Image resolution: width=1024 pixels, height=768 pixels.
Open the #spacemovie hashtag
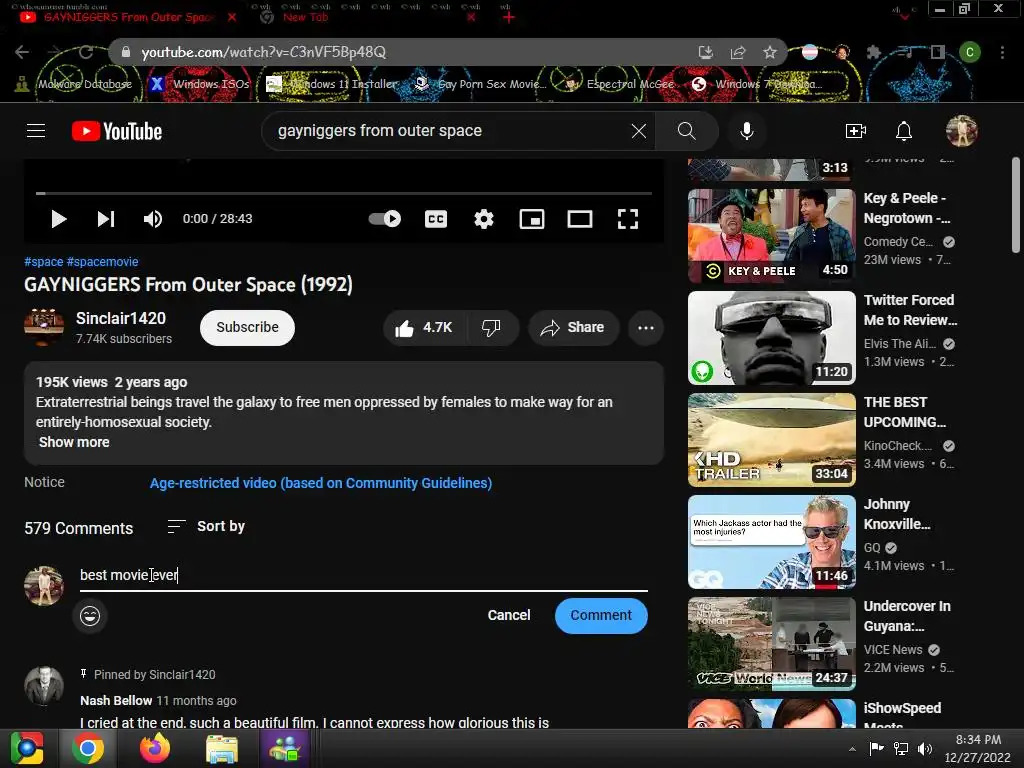point(103,262)
